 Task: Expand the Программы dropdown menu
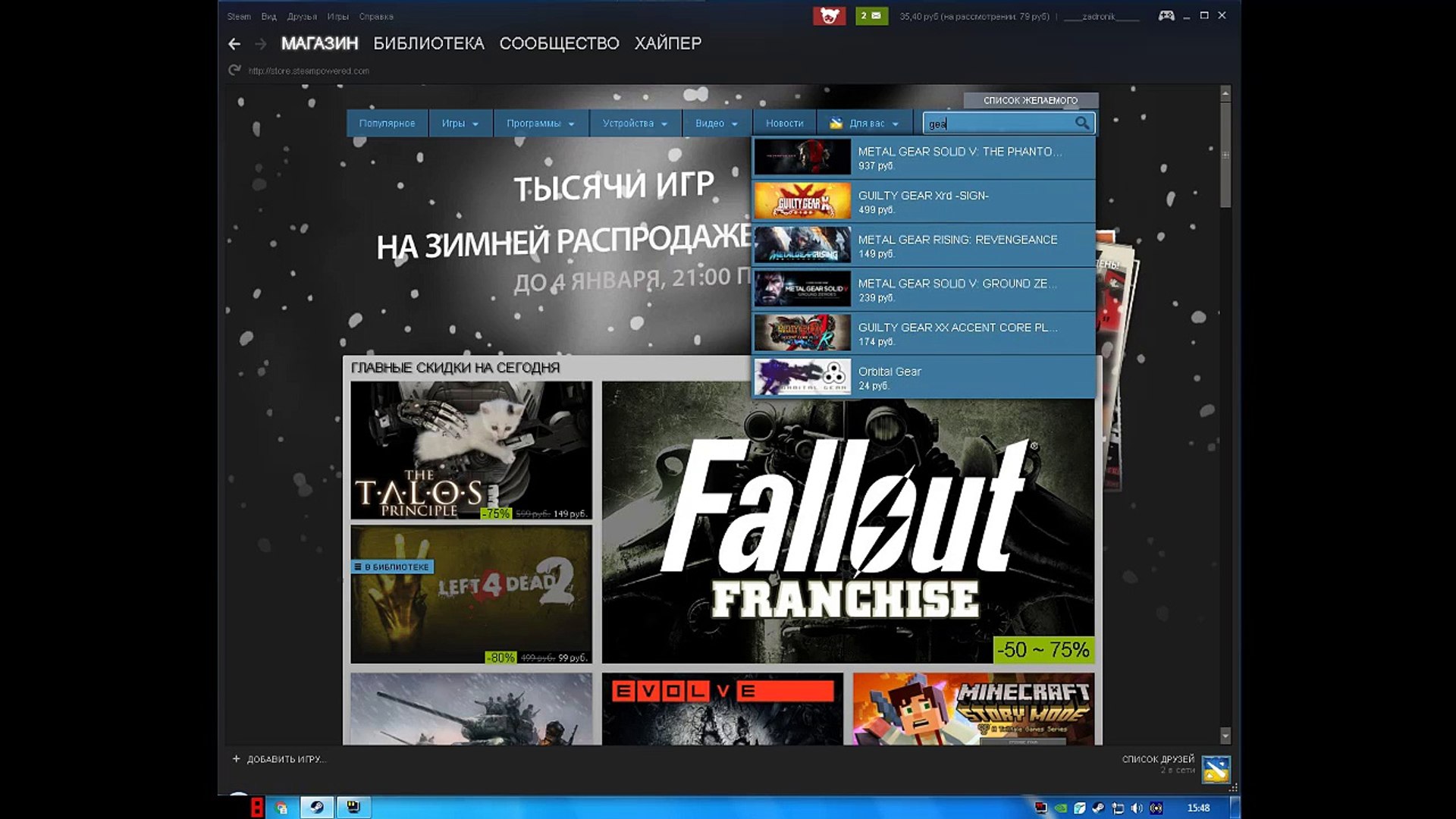coord(540,123)
